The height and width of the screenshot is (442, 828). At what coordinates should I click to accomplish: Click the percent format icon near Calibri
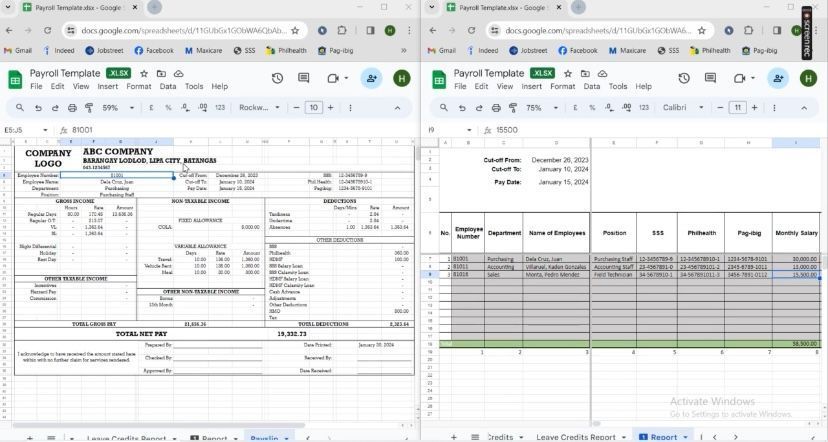[x=592, y=108]
